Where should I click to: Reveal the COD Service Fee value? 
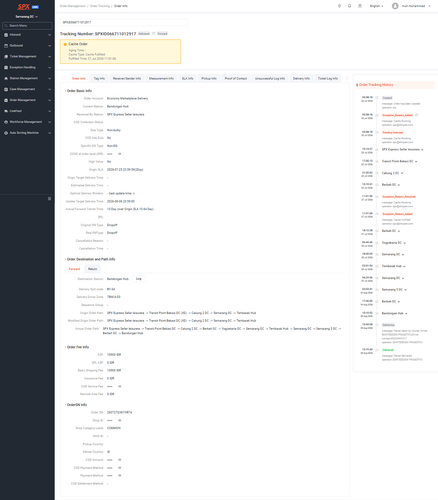120,386
